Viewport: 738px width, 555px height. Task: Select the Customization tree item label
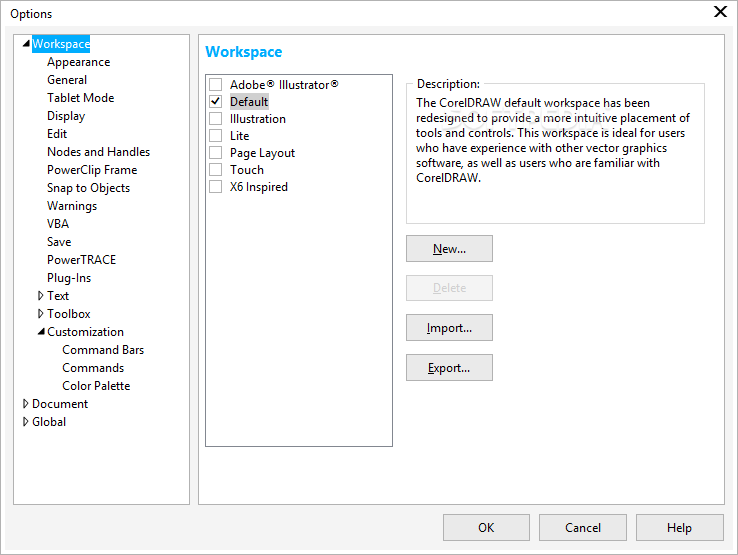(85, 332)
